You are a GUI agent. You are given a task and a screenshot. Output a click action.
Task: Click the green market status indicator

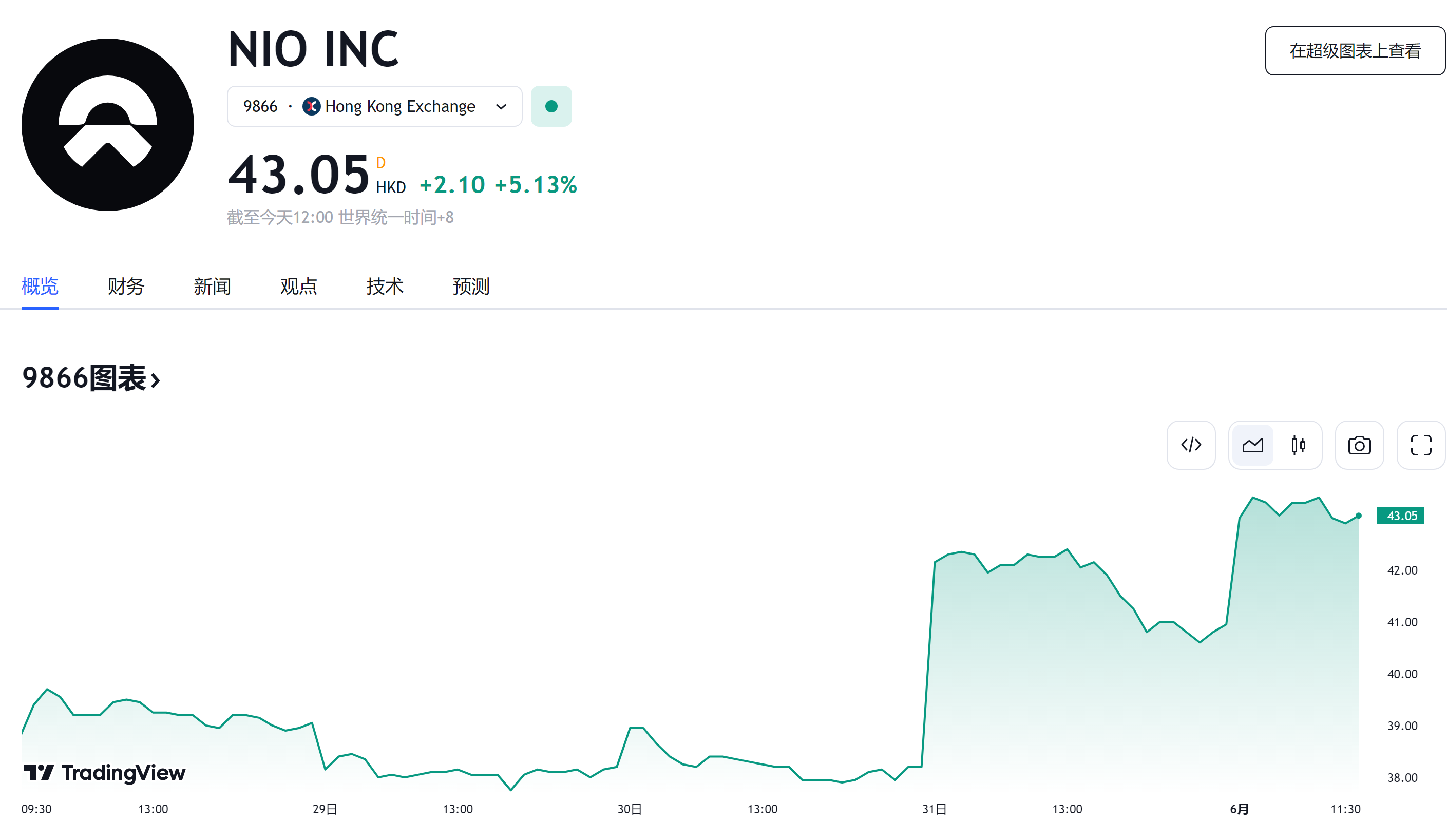pyautogui.click(x=550, y=106)
